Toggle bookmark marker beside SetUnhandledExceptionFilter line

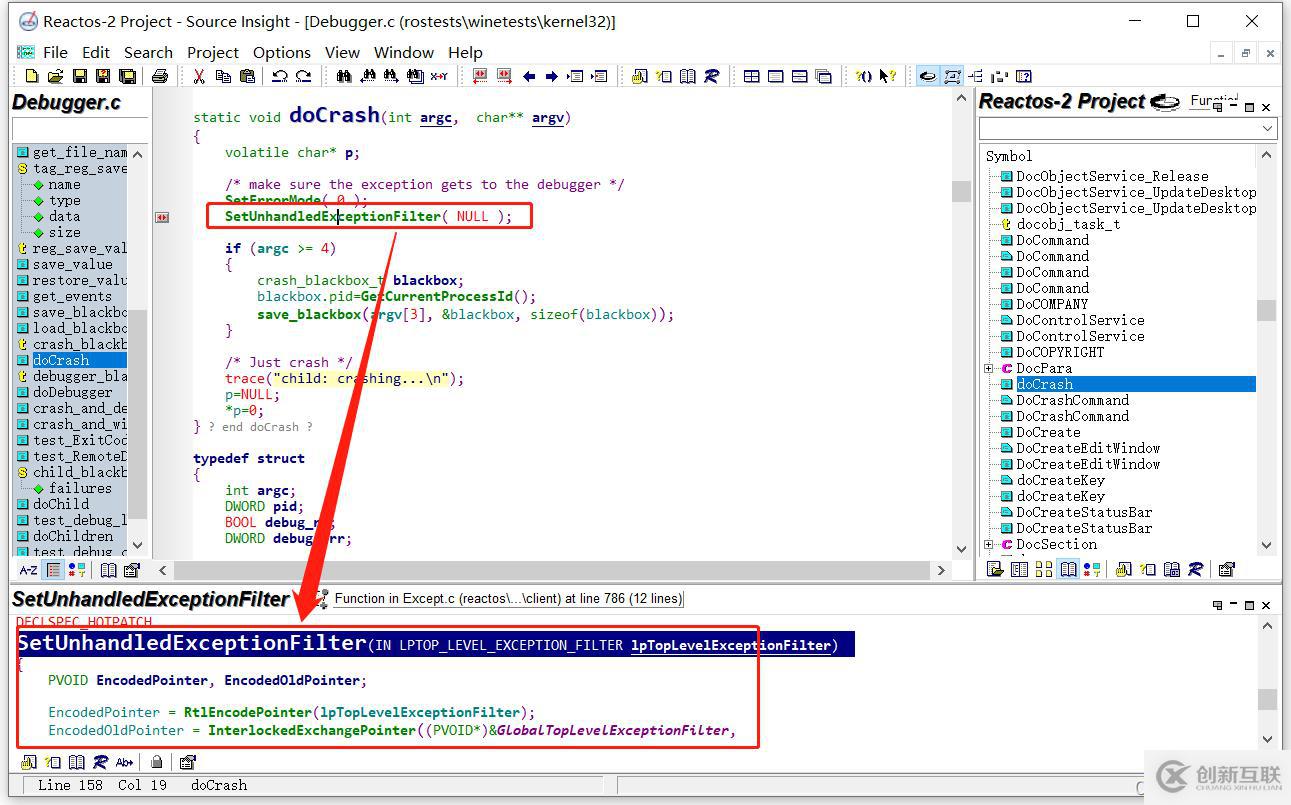pyautogui.click(x=161, y=217)
